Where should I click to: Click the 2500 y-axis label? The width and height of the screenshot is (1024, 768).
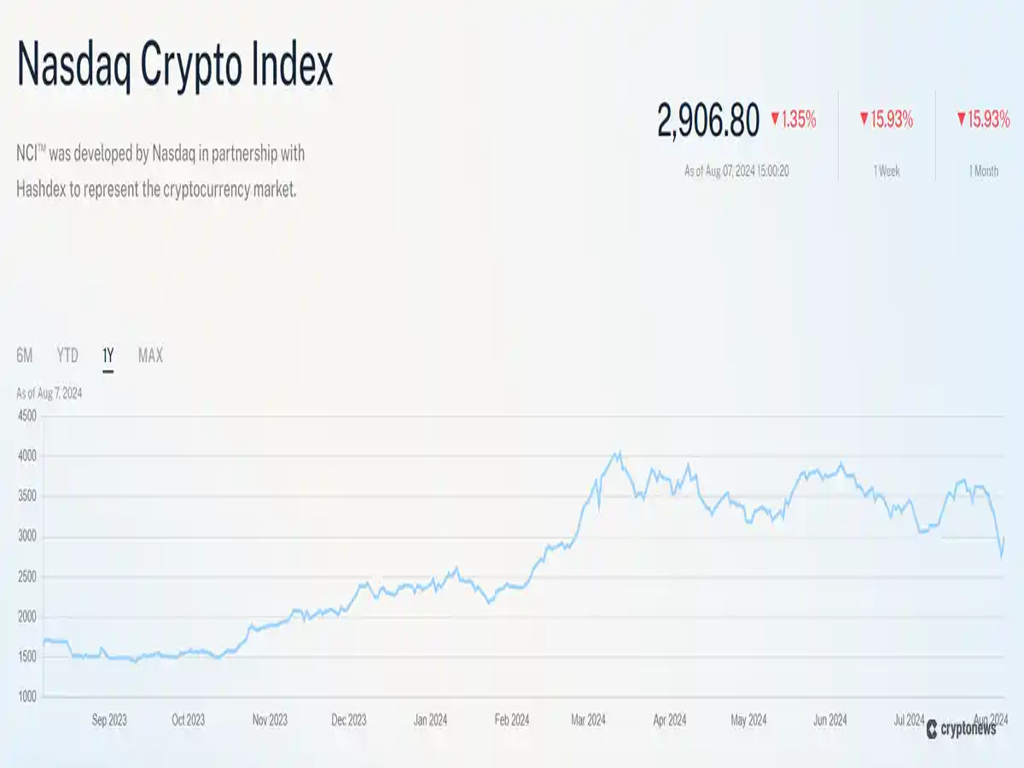coord(26,577)
